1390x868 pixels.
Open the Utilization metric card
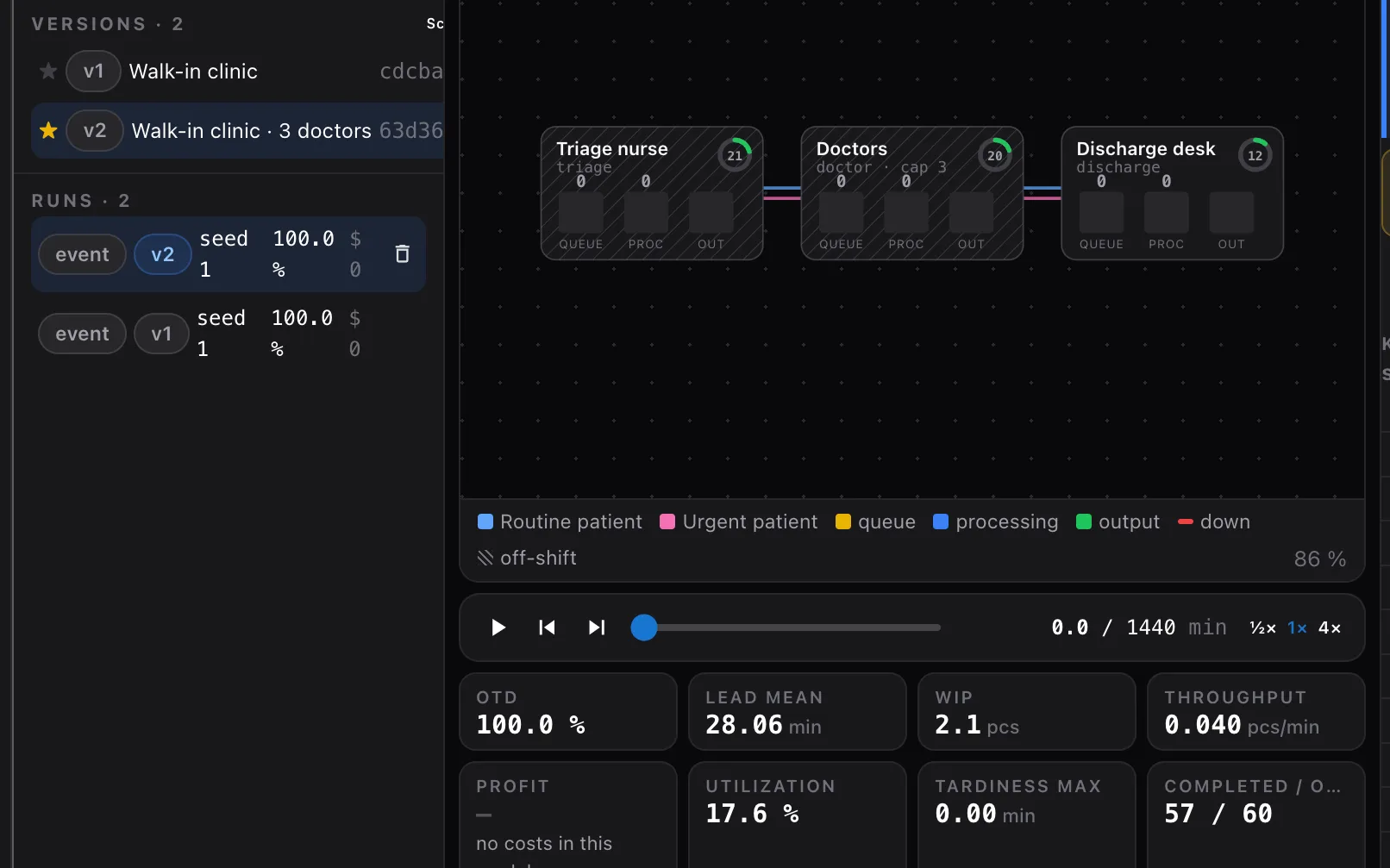click(x=798, y=815)
